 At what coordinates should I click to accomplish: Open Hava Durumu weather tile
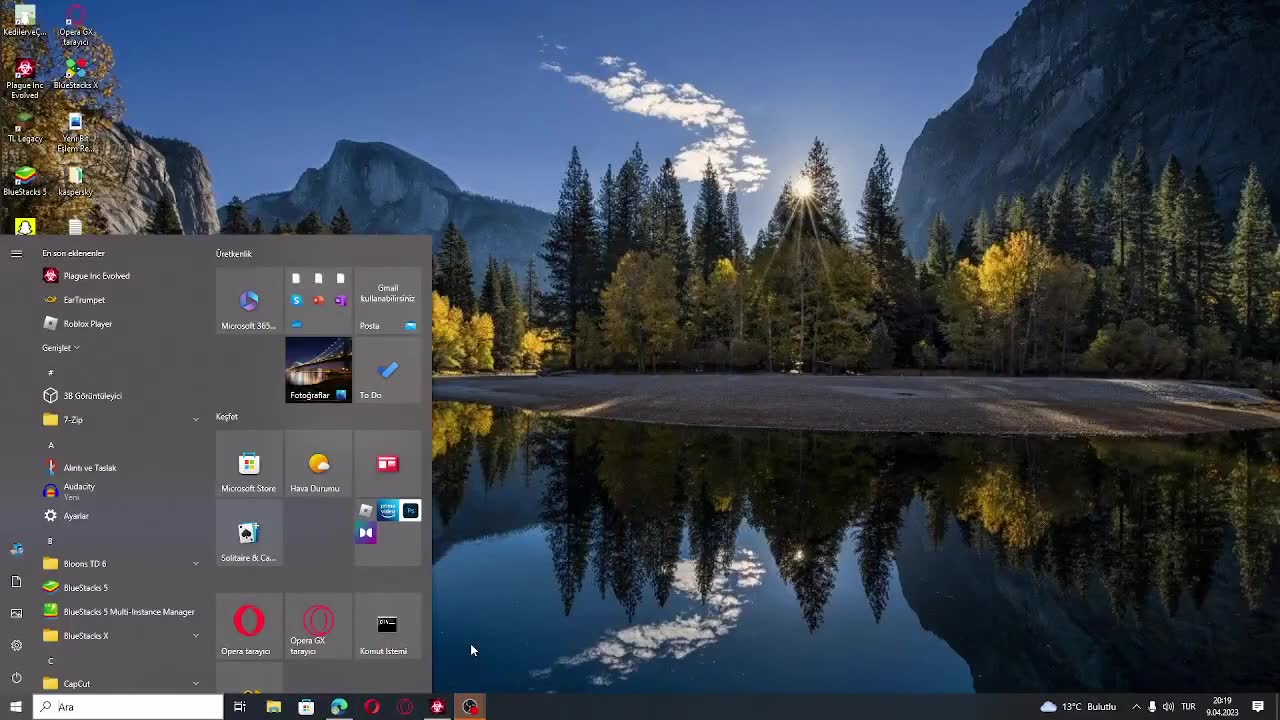(x=318, y=470)
